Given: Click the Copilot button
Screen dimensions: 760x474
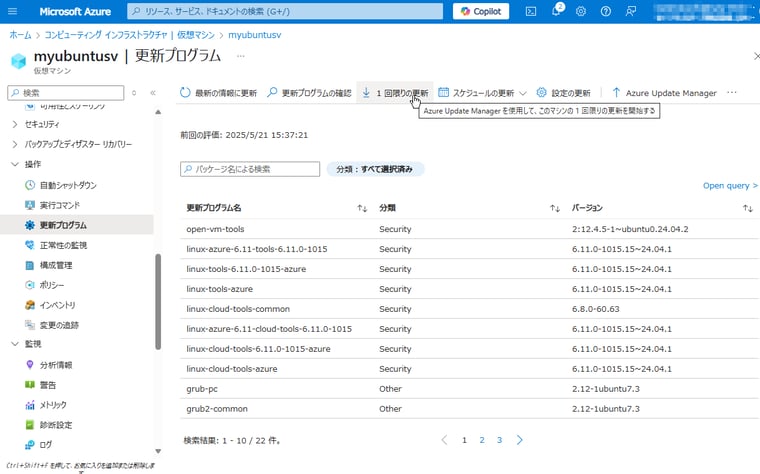Looking at the screenshot, I should (481, 11).
